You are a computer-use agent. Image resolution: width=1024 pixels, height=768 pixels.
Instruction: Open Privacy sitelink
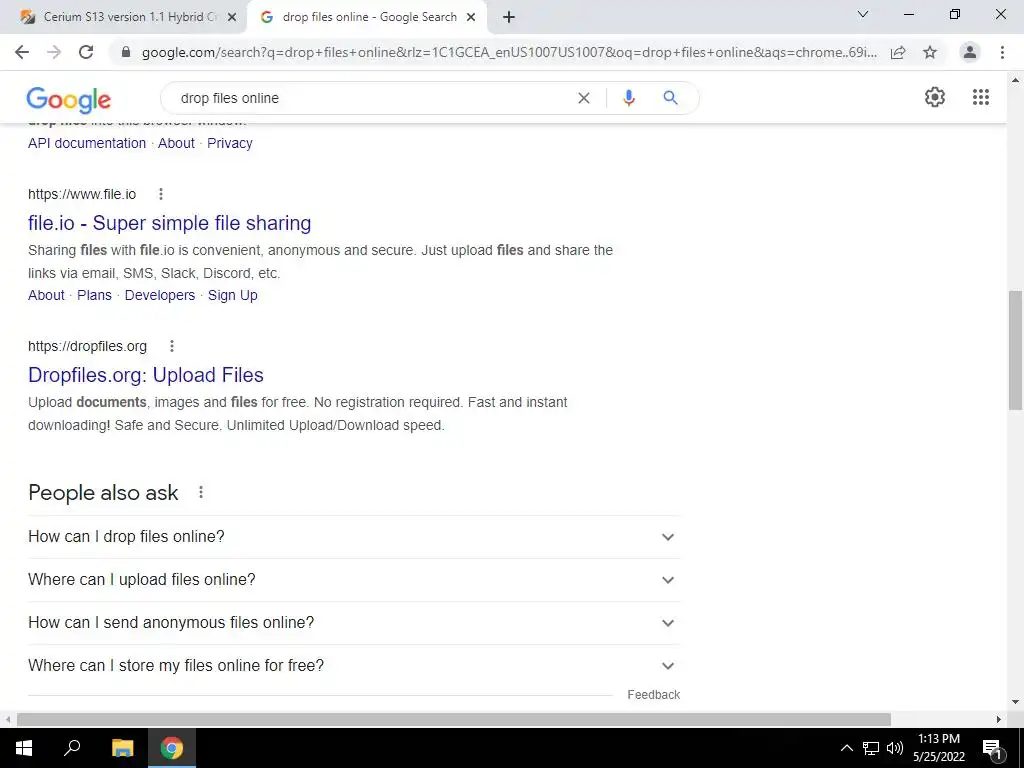point(229,143)
